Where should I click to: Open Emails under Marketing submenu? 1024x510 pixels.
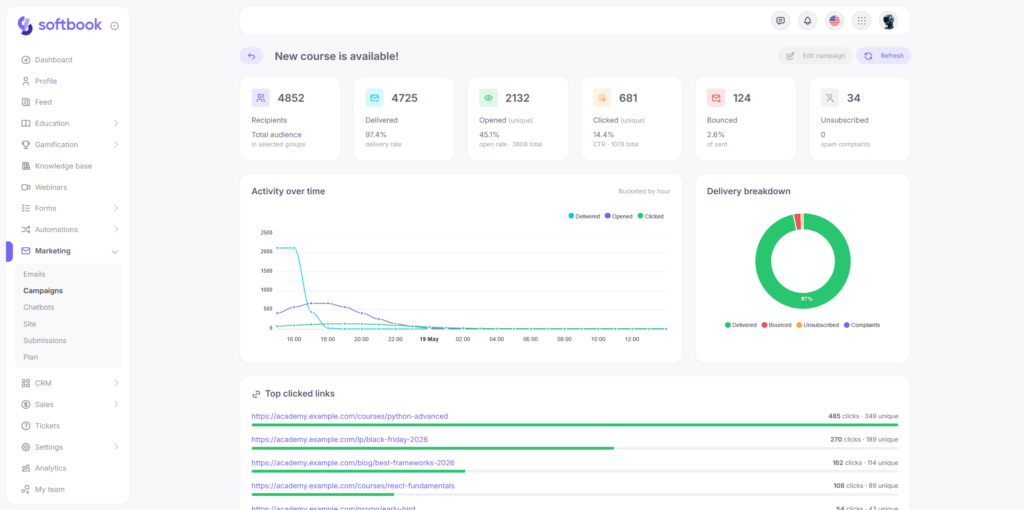tap(35, 274)
